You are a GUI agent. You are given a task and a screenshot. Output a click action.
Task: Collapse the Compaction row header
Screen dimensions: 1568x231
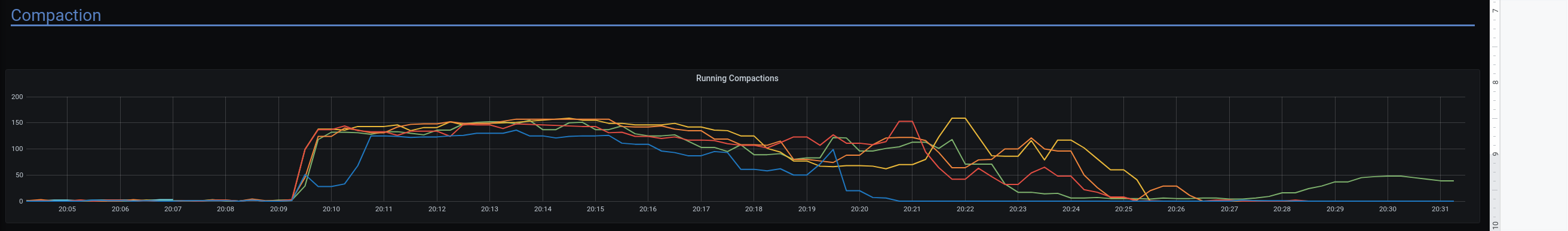point(56,15)
